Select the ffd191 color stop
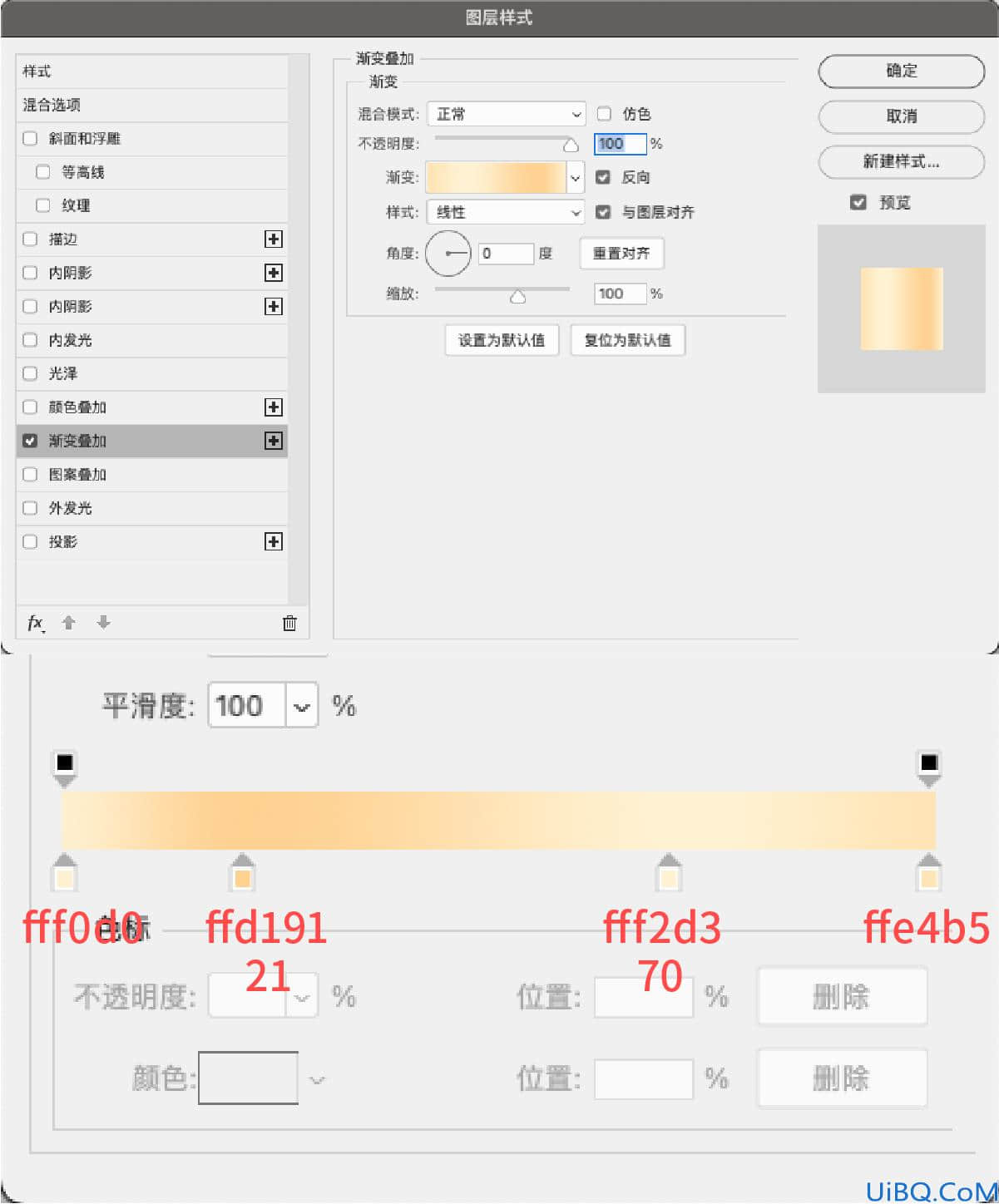The height and width of the screenshot is (1204, 999). 242,873
